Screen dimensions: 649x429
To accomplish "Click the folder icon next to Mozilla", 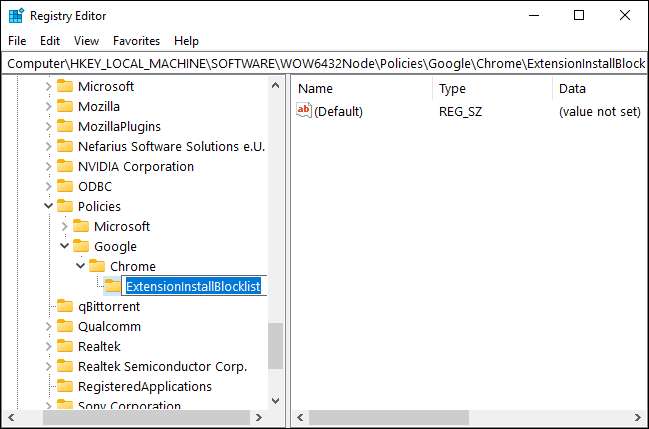I will coord(65,106).
